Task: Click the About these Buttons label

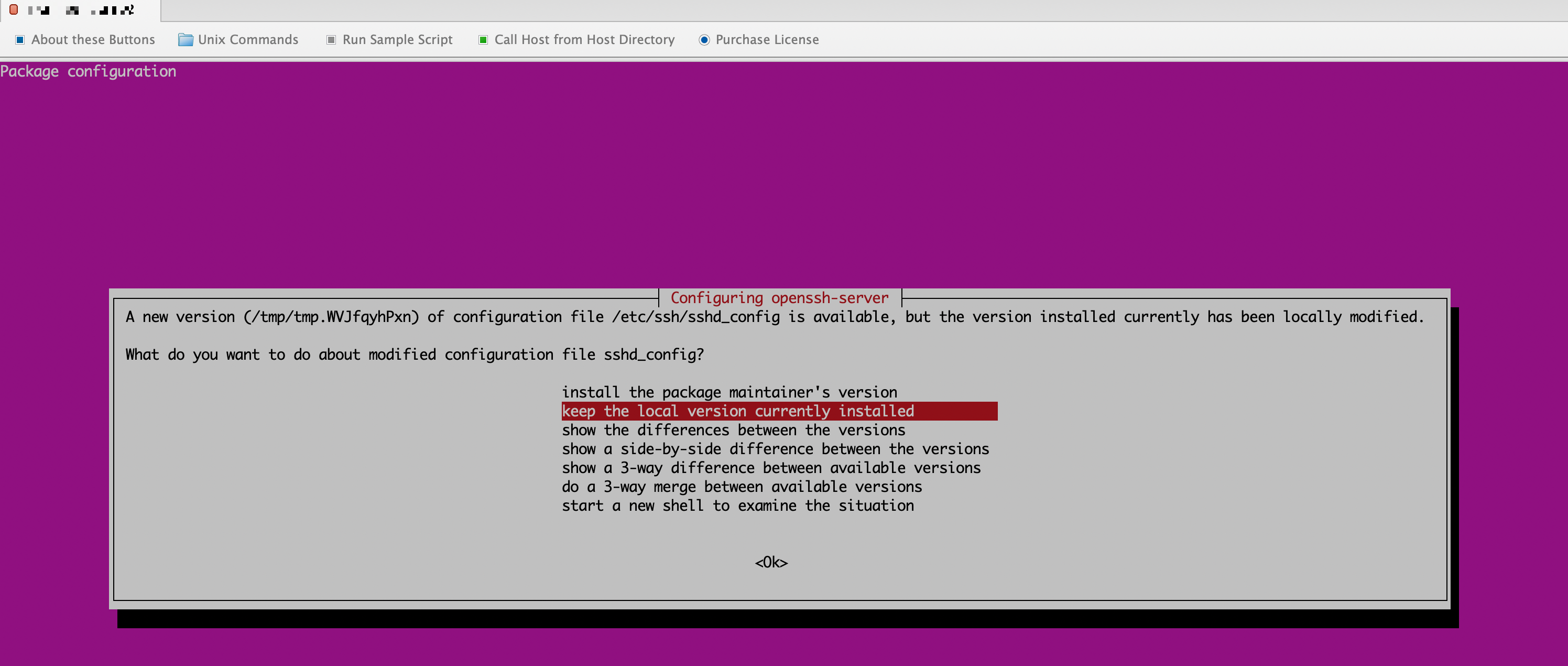Action: pyautogui.click(x=93, y=40)
